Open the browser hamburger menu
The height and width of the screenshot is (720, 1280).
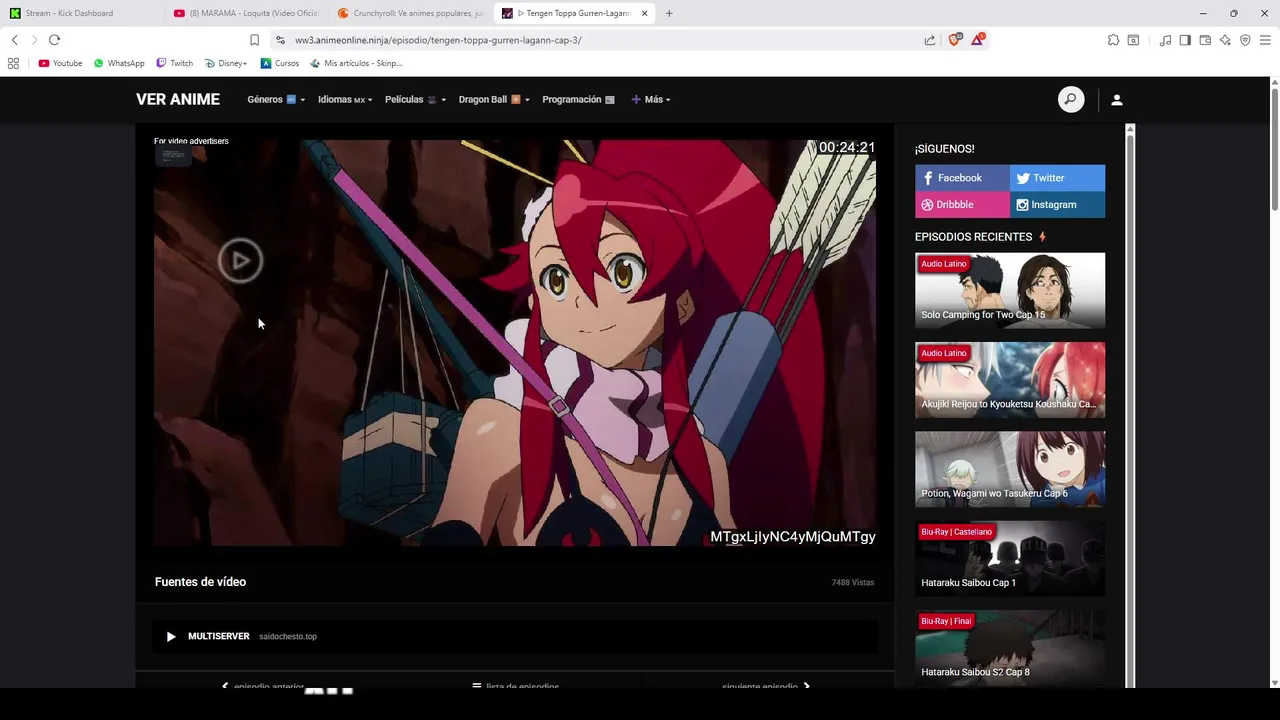coord(1265,40)
